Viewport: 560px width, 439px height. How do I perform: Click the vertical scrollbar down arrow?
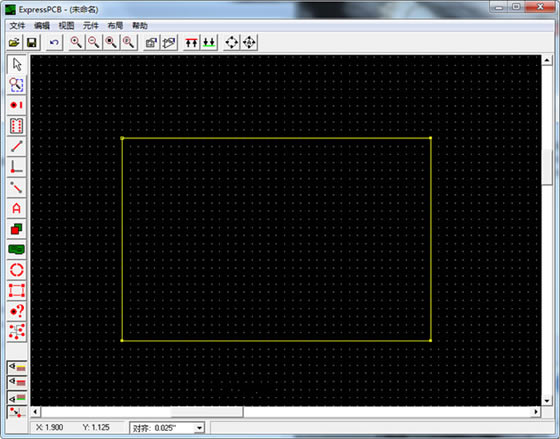coord(547,401)
